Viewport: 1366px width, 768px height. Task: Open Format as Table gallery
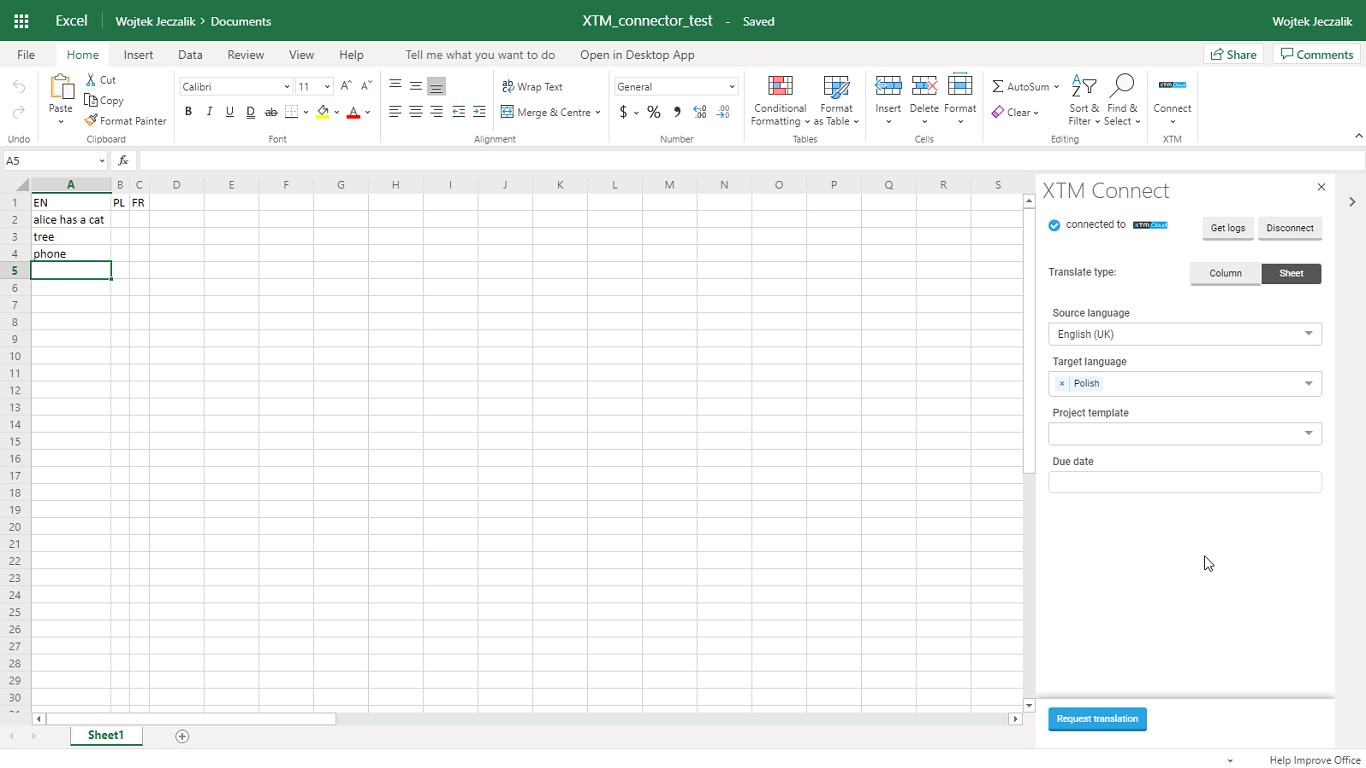click(x=836, y=100)
